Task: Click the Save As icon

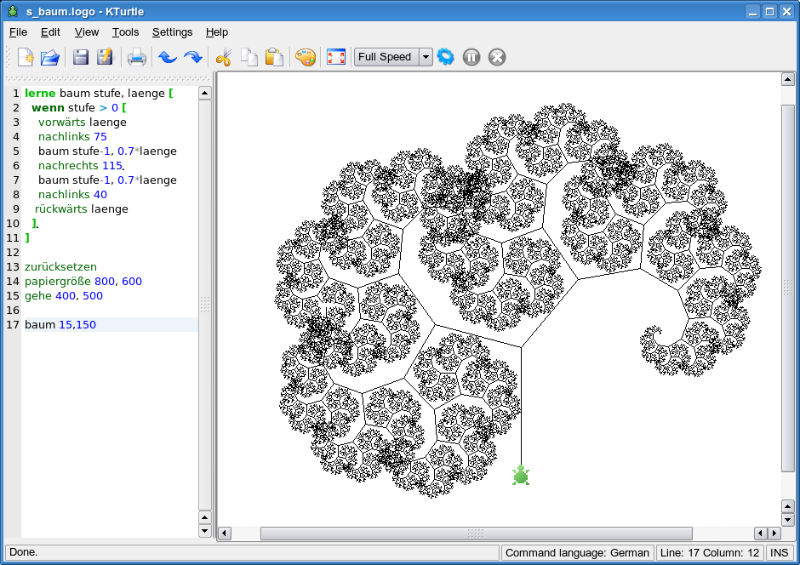Action: pos(105,57)
